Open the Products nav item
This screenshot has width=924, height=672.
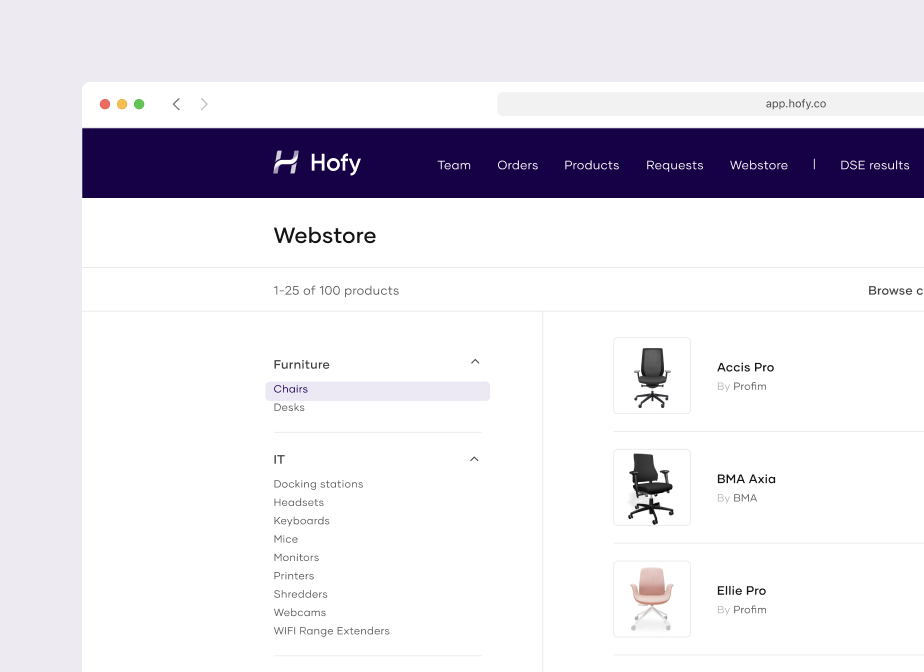tap(592, 165)
